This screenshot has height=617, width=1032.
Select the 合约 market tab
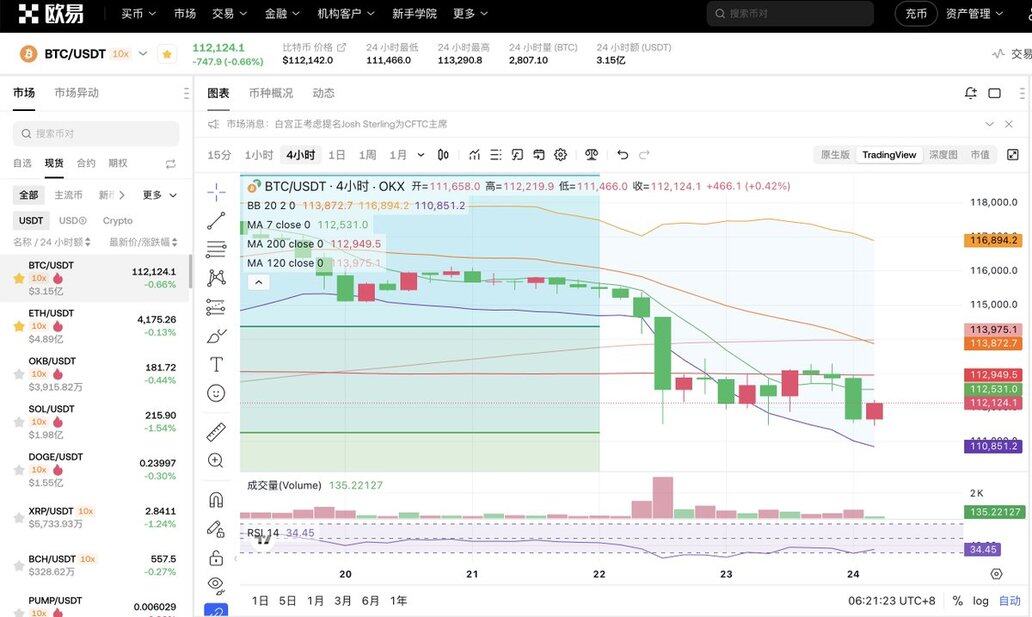pyautogui.click(x=86, y=163)
